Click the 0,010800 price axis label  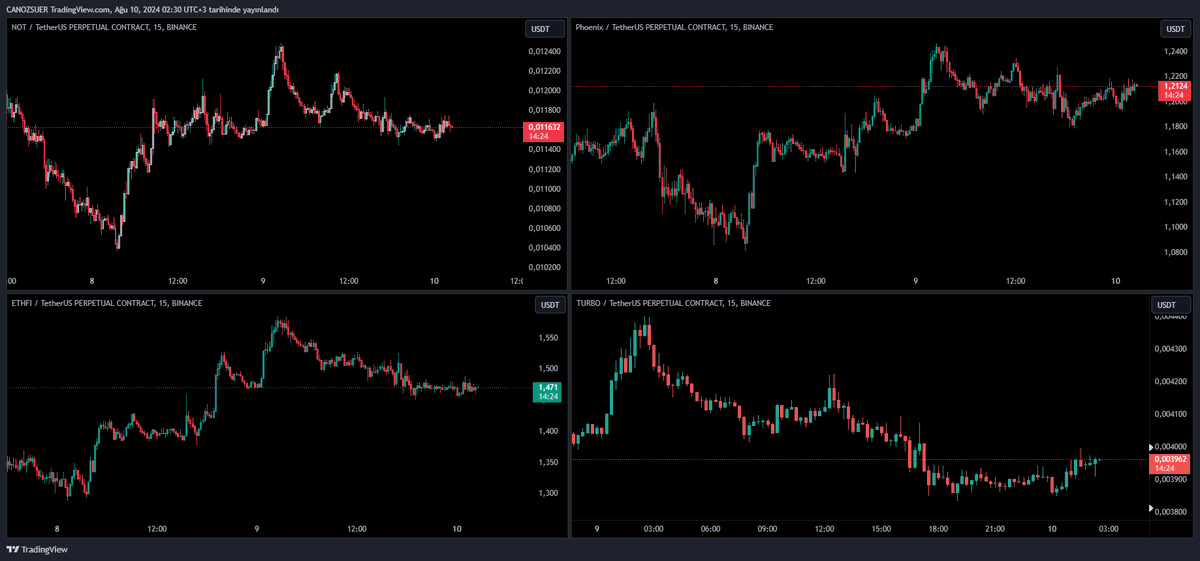point(544,209)
